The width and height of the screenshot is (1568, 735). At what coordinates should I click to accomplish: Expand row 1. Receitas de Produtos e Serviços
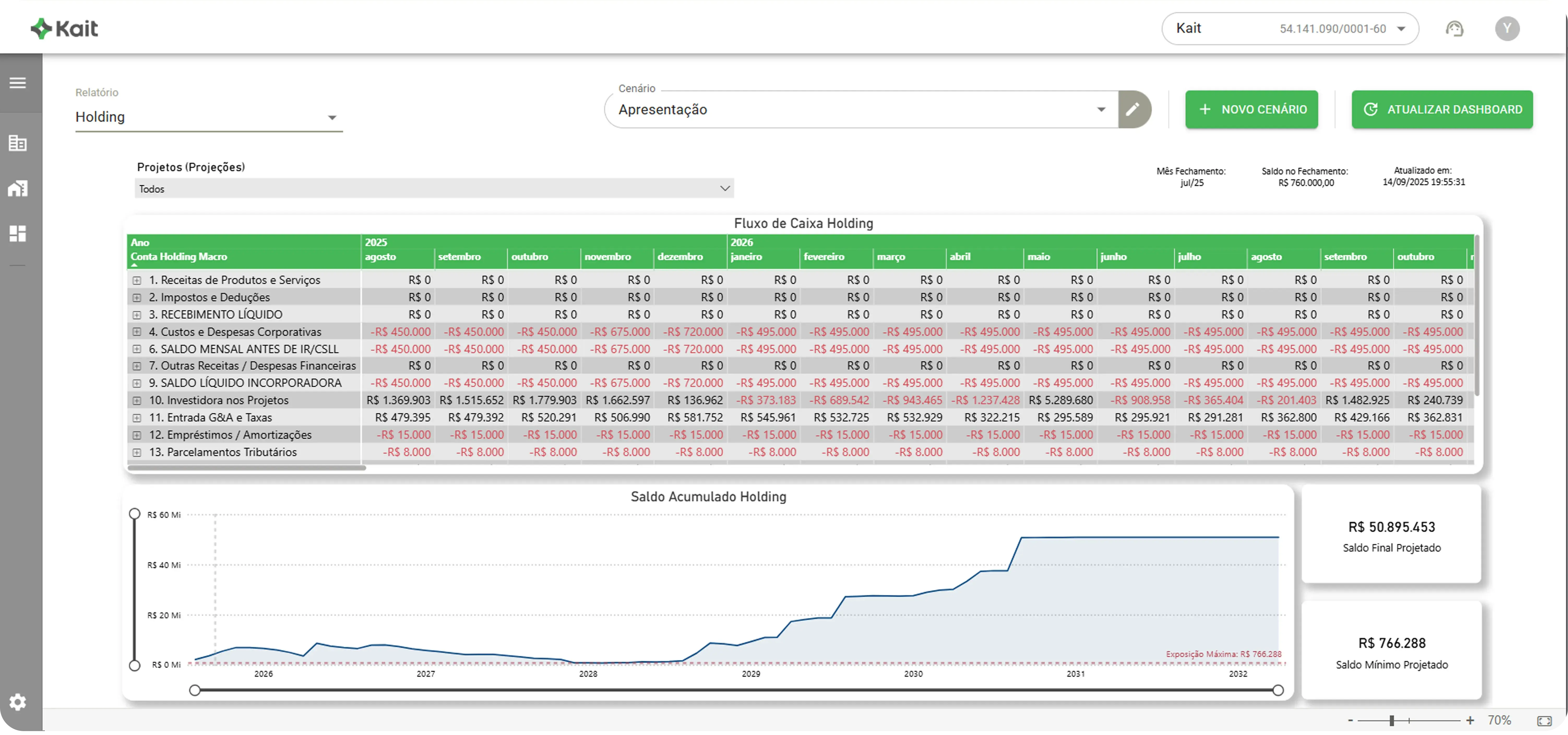pos(137,280)
